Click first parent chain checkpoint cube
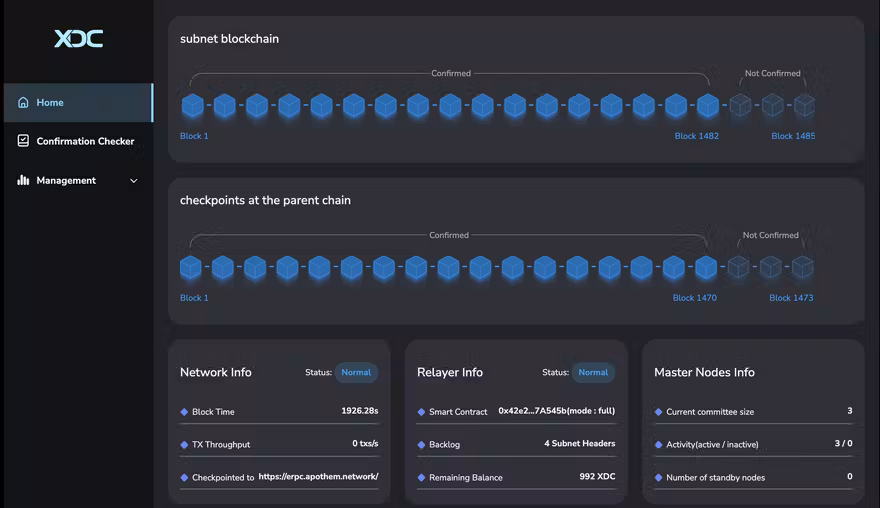The width and height of the screenshot is (880, 508). coord(191,267)
